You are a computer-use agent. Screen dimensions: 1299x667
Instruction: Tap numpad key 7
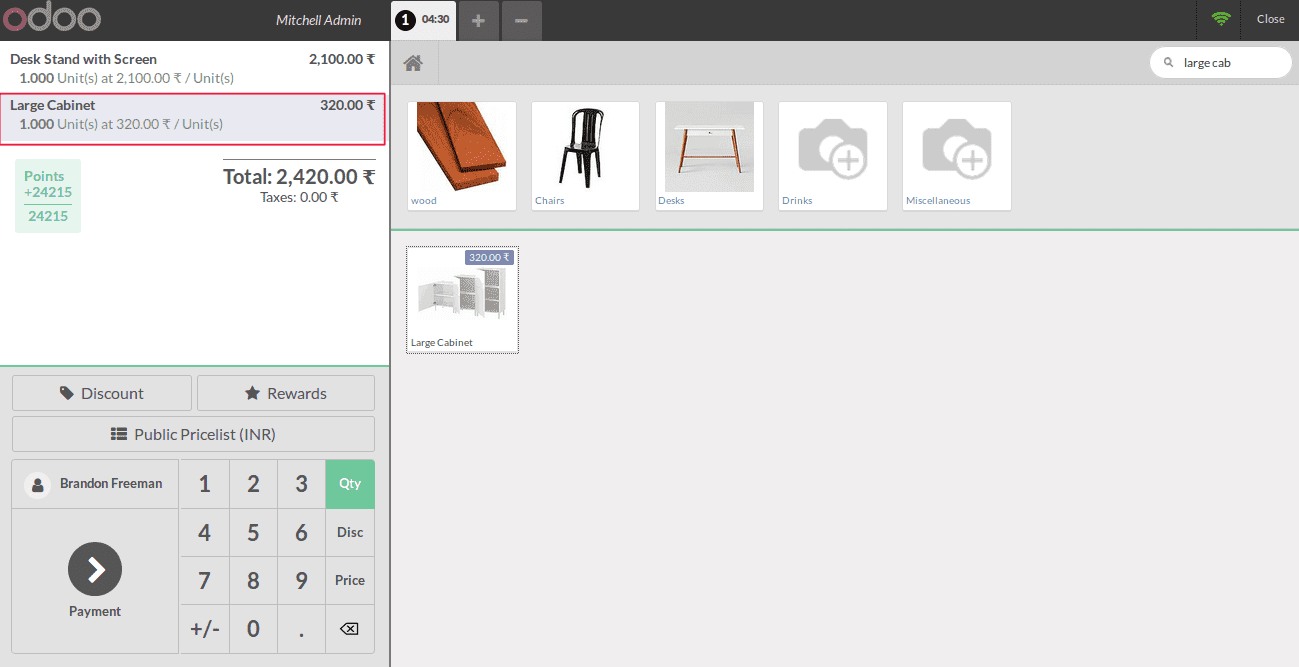pos(204,581)
